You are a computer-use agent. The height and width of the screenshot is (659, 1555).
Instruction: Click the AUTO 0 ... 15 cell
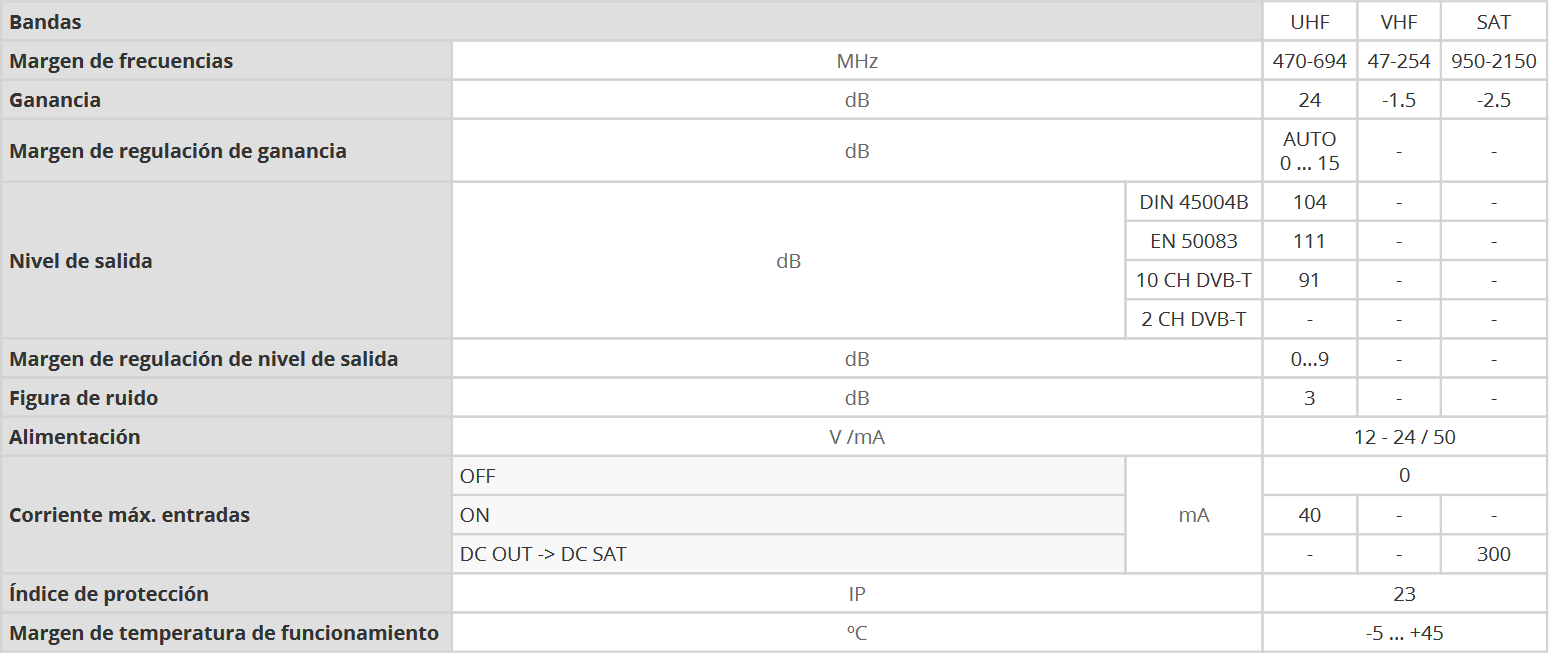[x=1309, y=151]
